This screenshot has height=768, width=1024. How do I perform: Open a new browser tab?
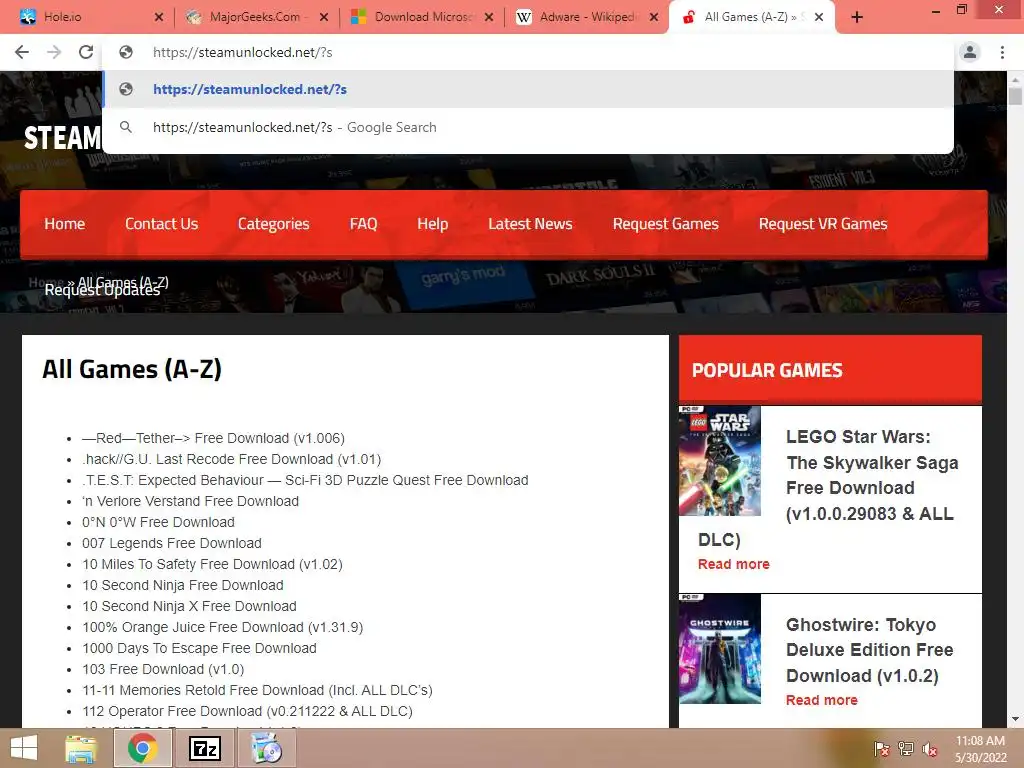[x=857, y=18]
